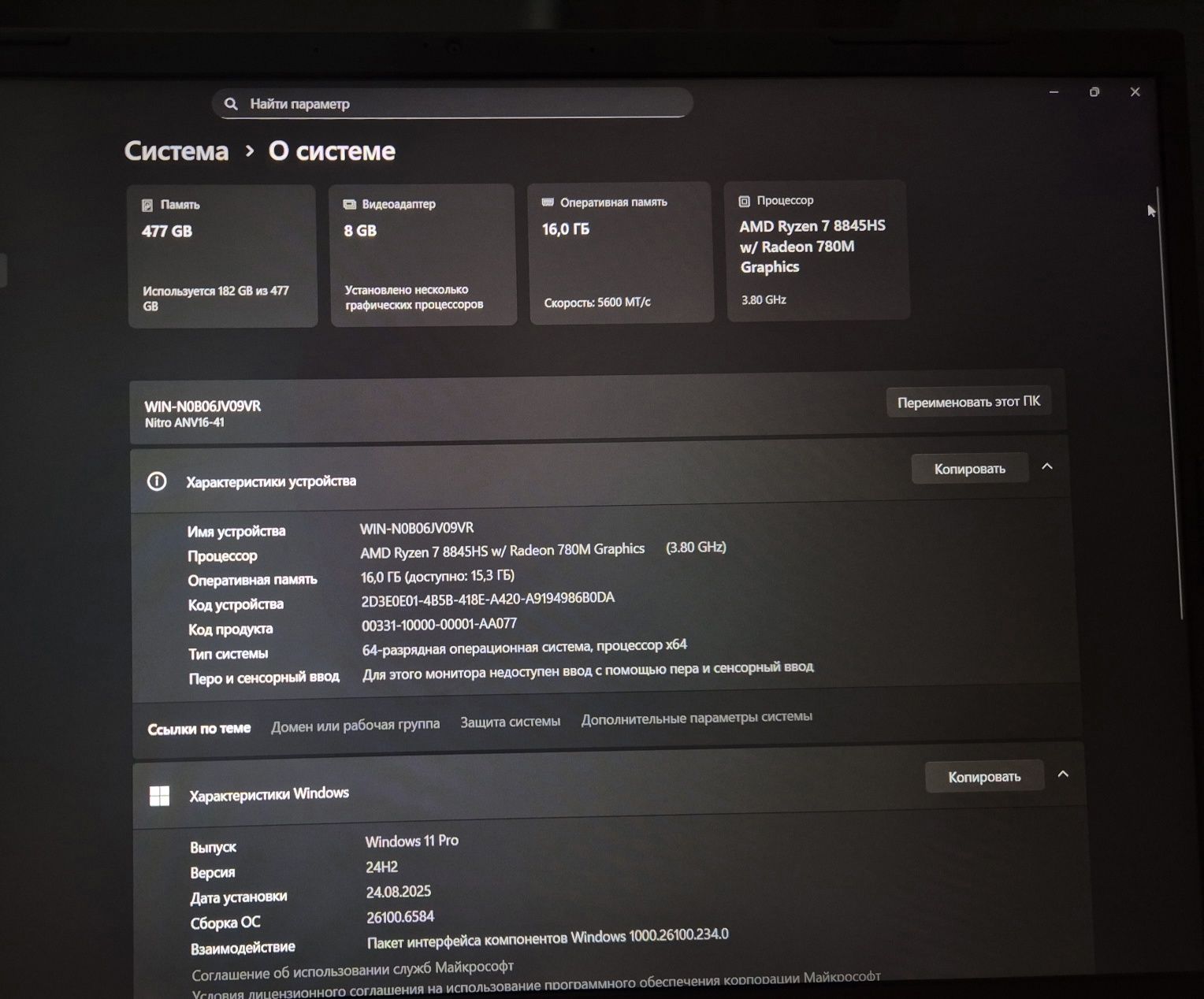The image size is (1204, 999).
Task: Open the Видеоадаптер 8 GB card
Action: pos(423,254)
